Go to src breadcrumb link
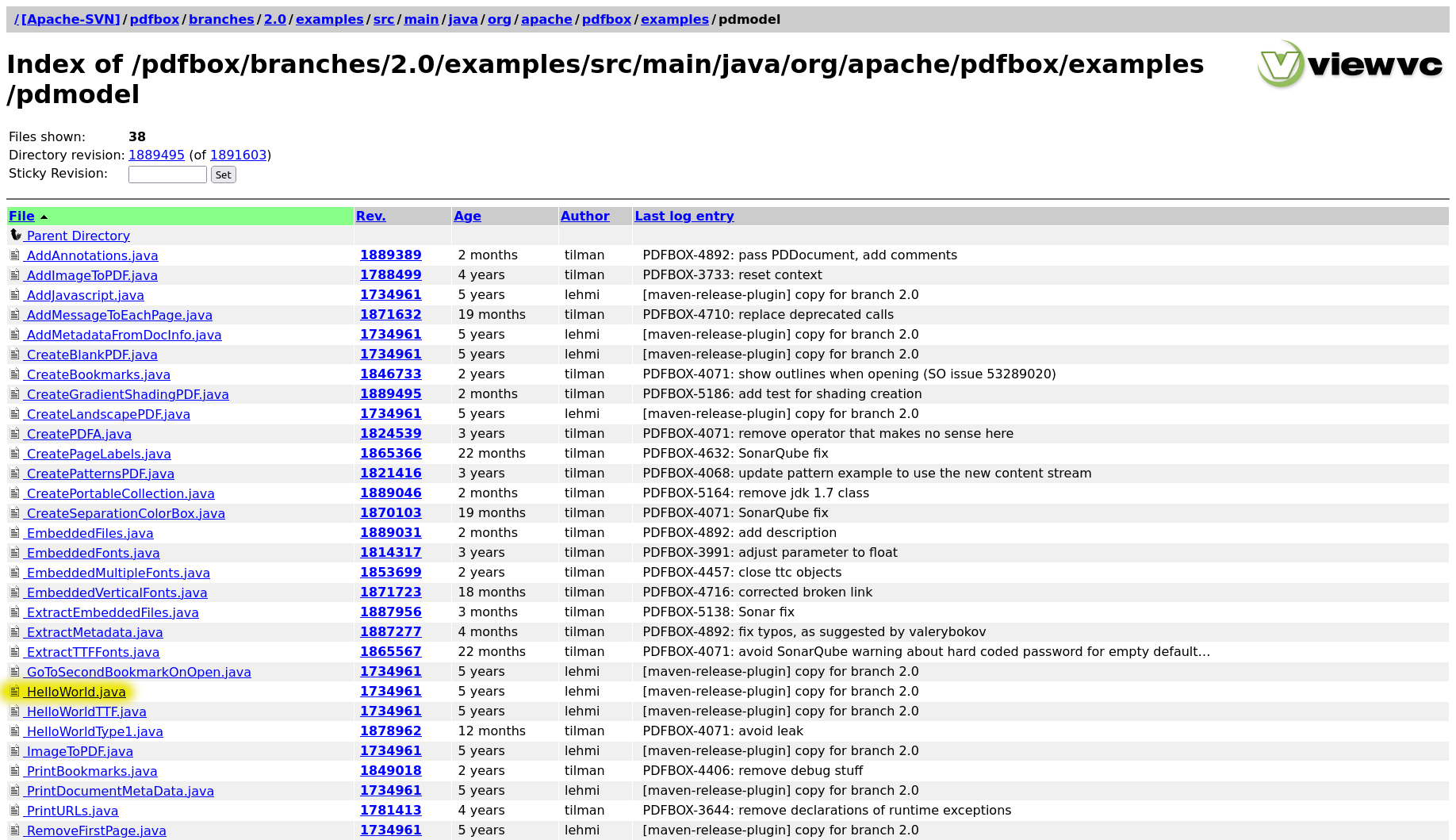1456x840 pixels. click(x=384, y=19)
